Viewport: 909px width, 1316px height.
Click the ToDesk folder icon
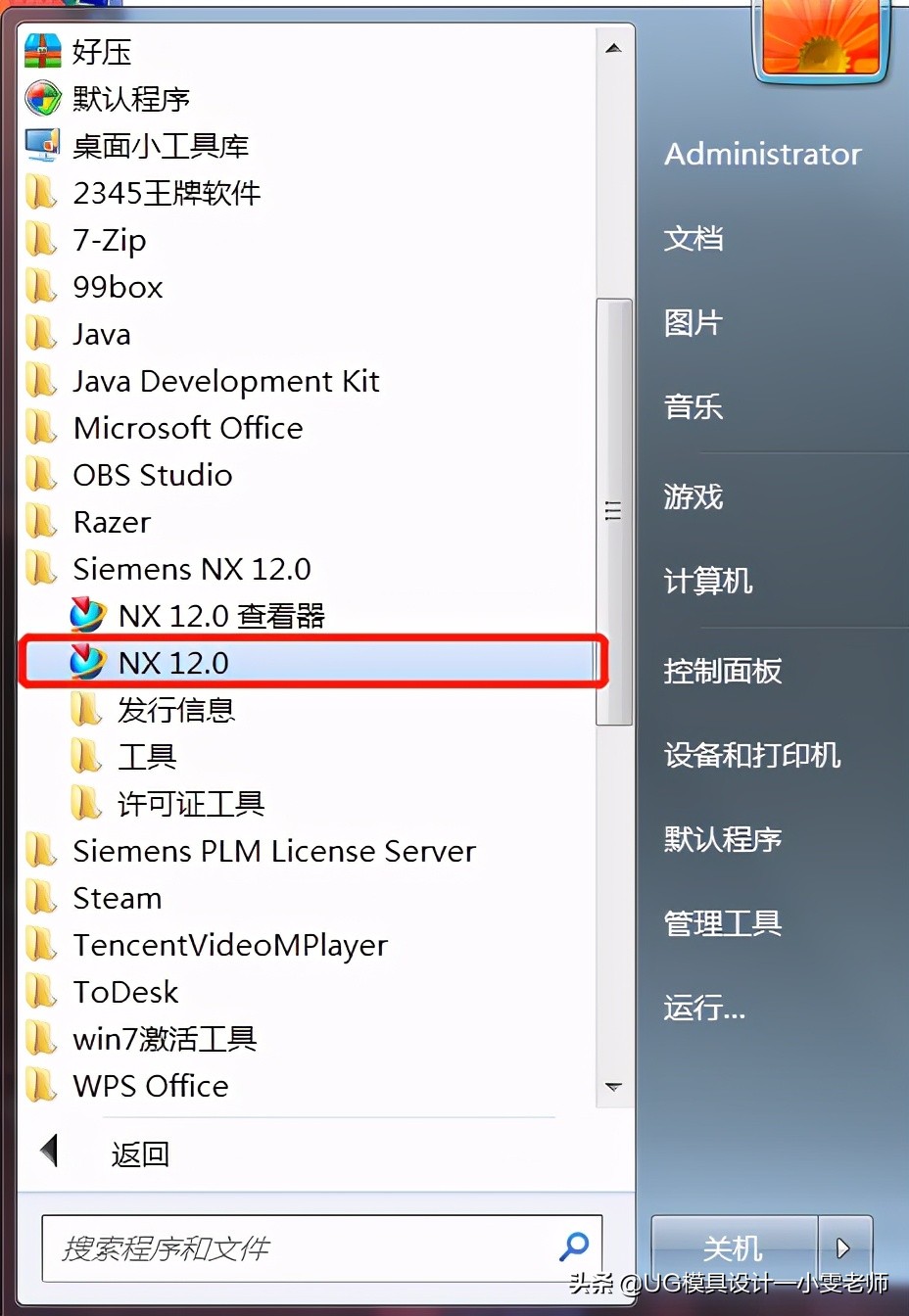pos(41,991)
